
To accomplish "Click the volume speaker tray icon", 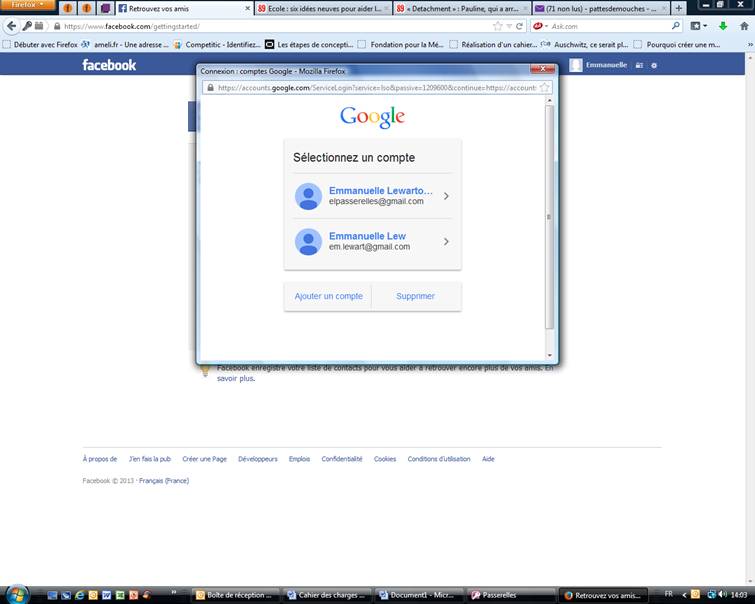I will (722, 594).
